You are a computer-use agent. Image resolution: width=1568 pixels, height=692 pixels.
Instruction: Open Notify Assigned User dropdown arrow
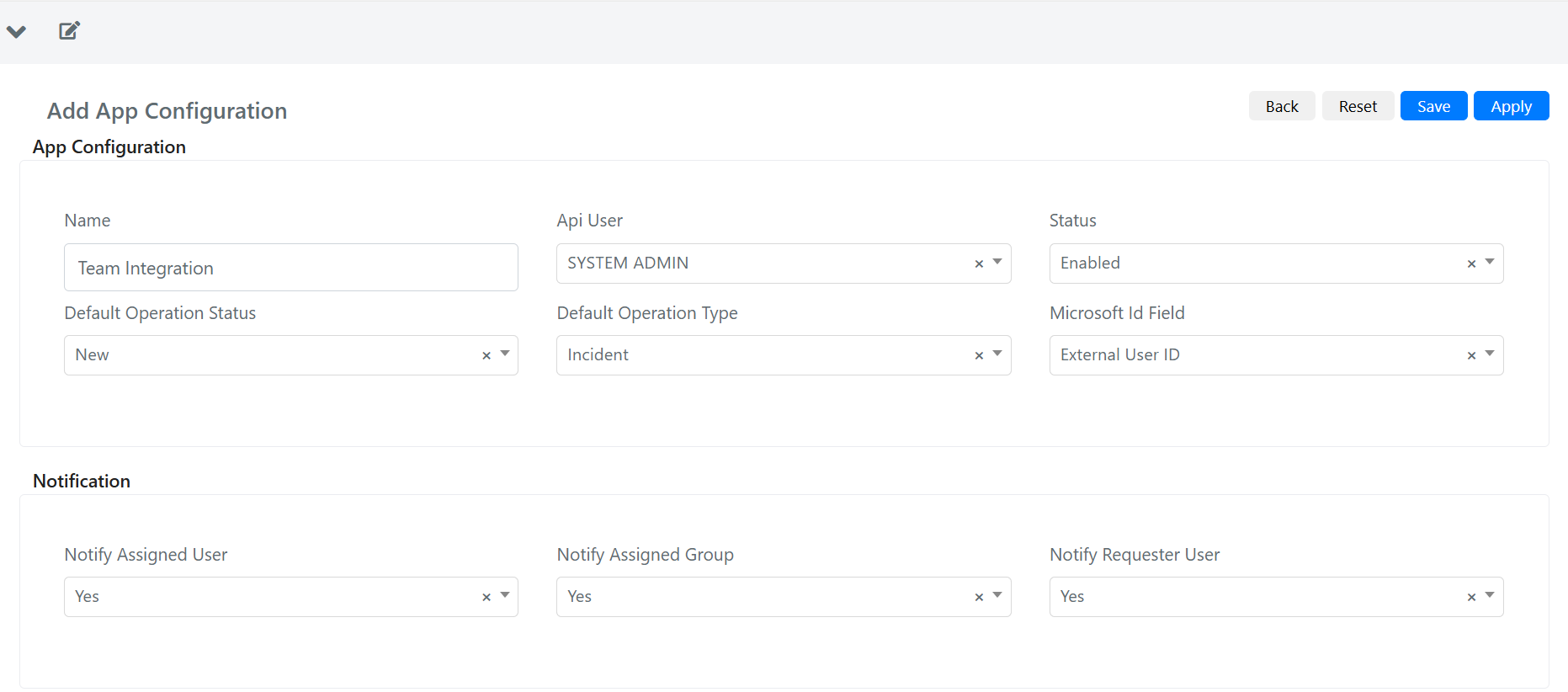[505, 595]
